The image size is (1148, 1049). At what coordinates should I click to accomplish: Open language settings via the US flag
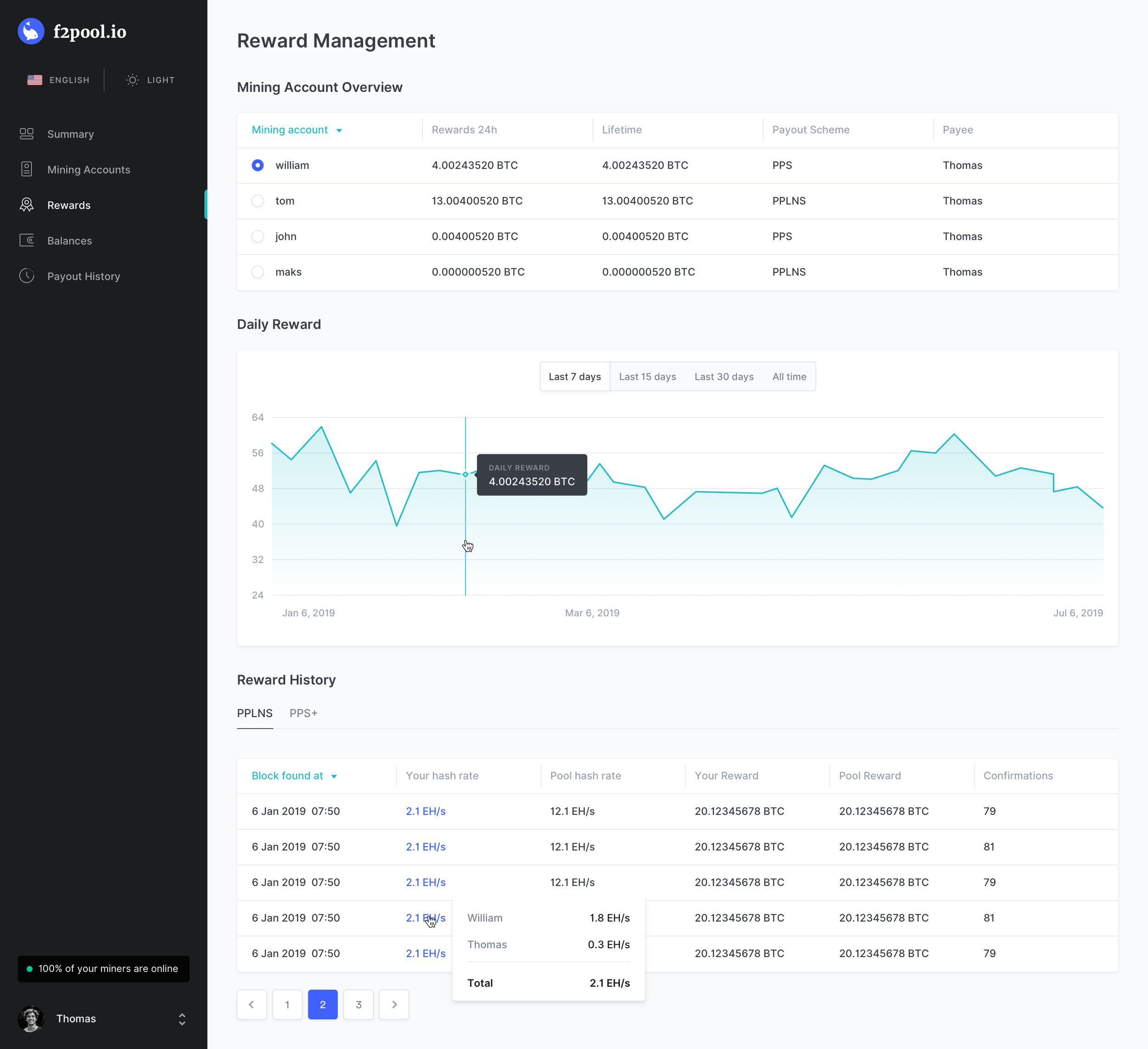tap(35, 80)
